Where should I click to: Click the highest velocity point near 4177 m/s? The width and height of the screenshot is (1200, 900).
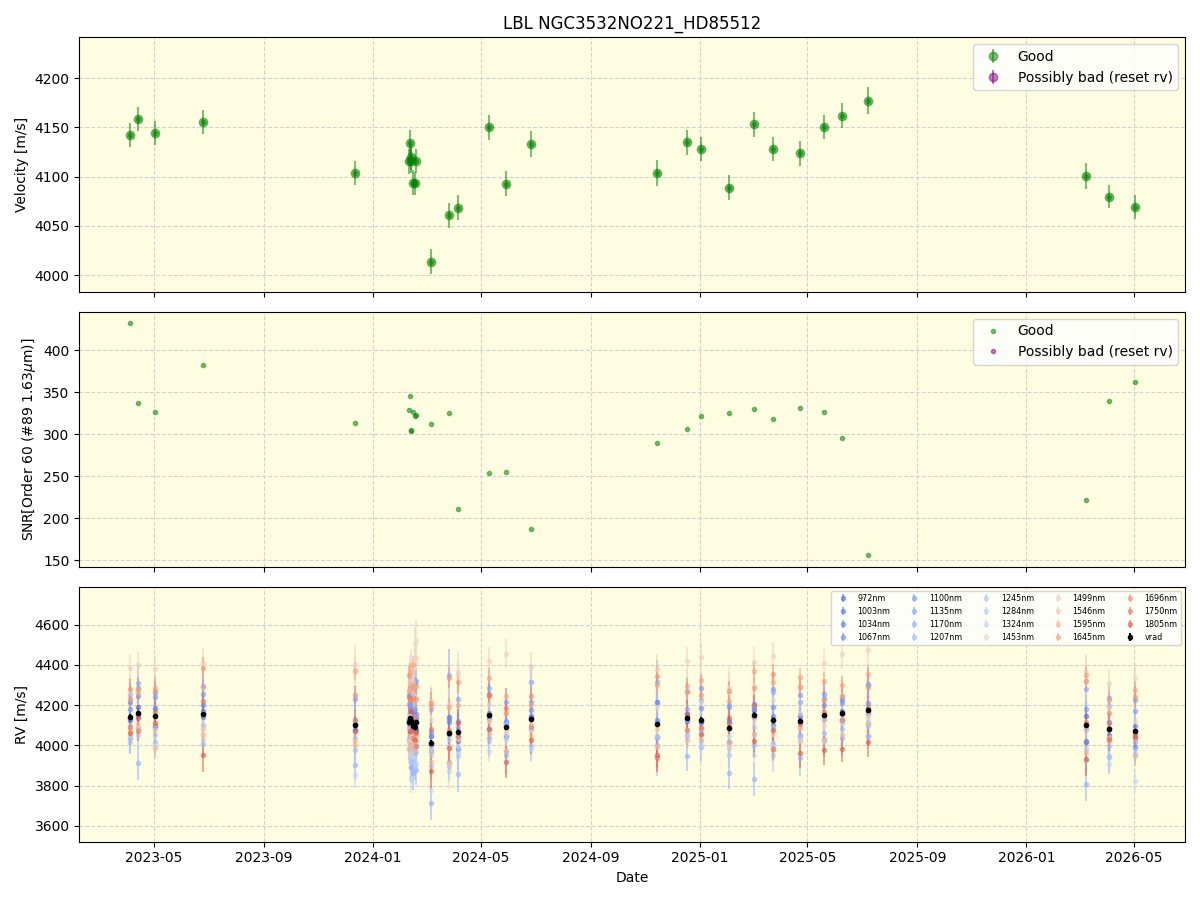point(868,101)
